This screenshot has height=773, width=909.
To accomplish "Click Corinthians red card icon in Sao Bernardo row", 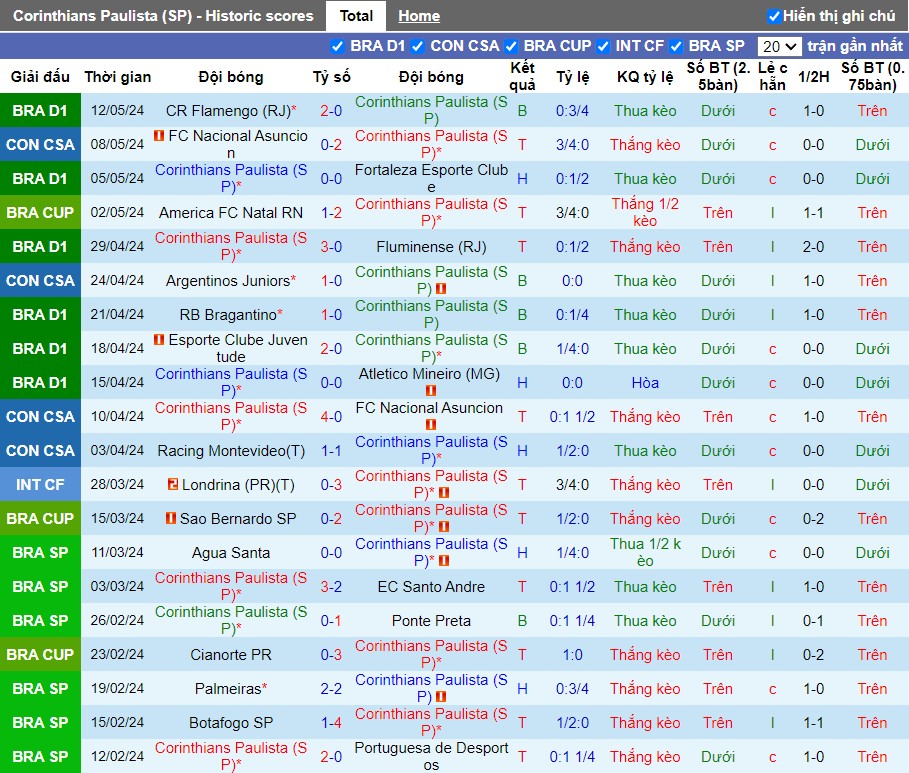I will pos(444,527).
